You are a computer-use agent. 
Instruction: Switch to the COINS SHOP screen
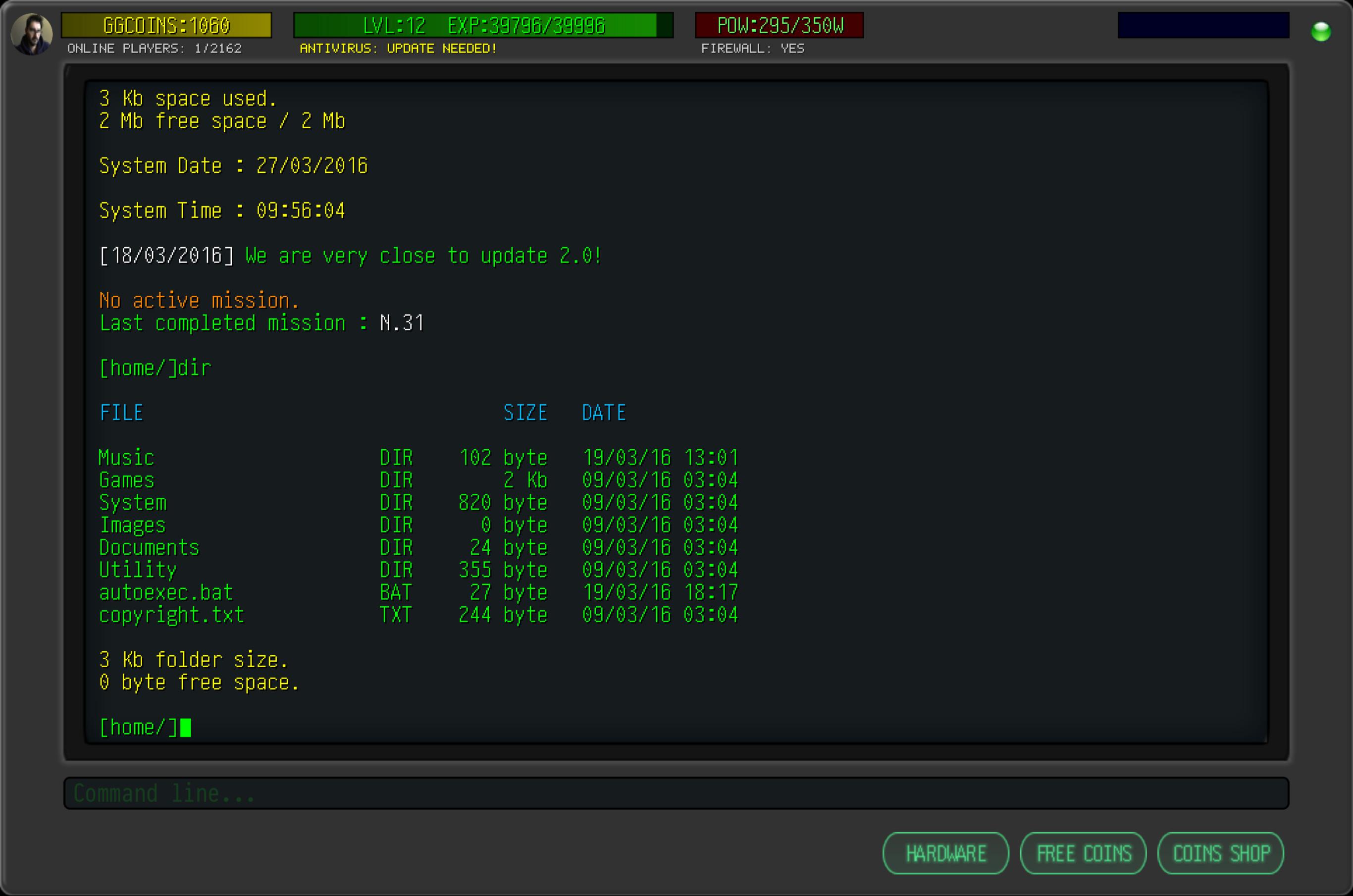tap(1221, 852)
